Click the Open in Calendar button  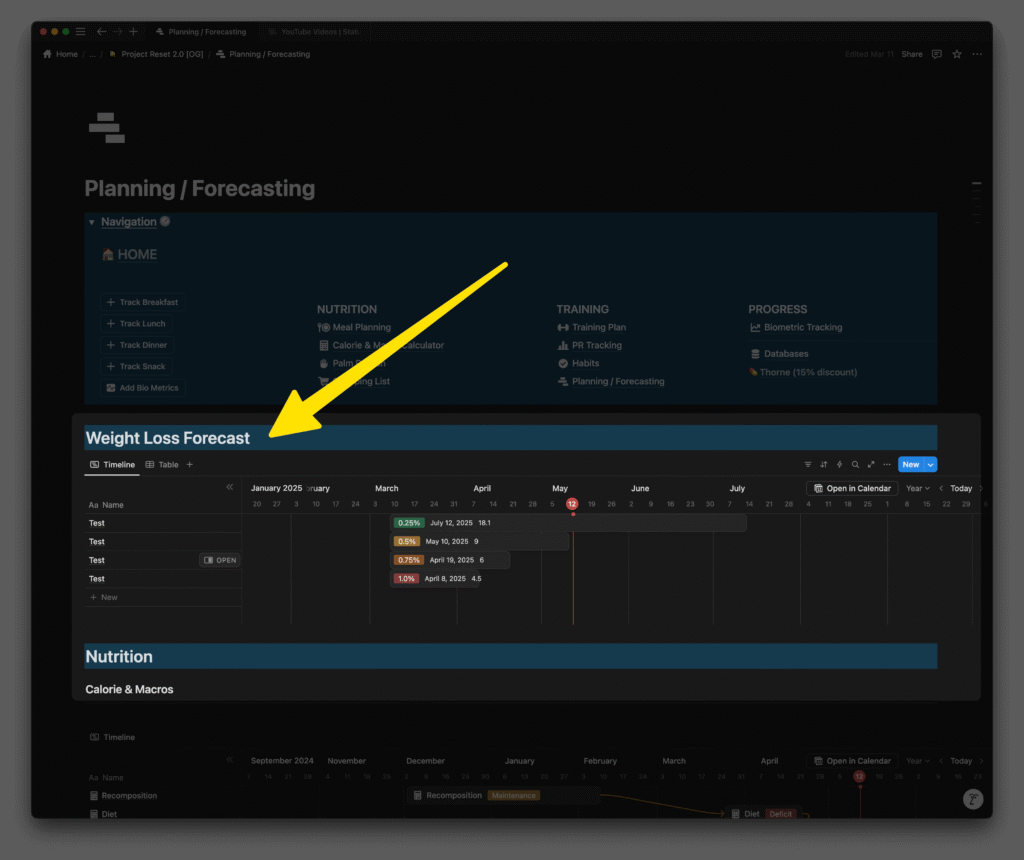click(851, 489)
